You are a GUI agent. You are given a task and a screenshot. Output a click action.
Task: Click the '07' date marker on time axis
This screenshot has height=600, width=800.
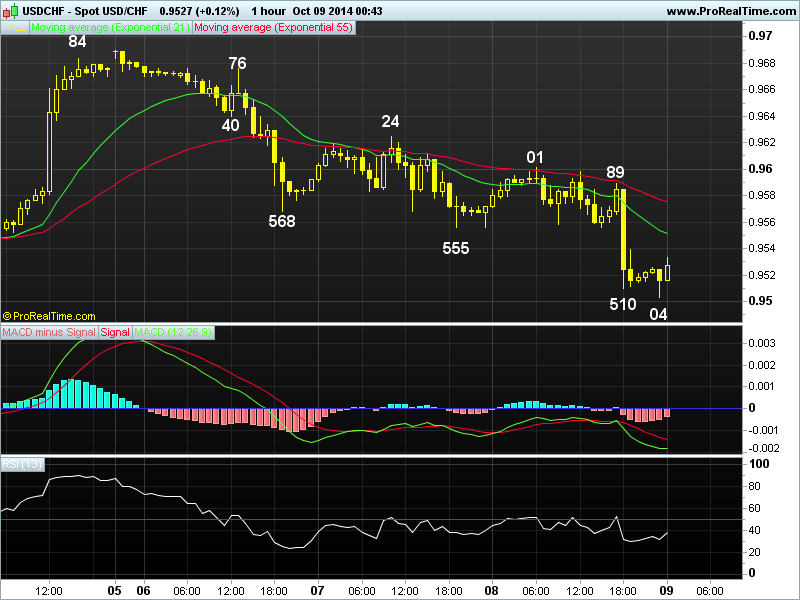(318, 591)
